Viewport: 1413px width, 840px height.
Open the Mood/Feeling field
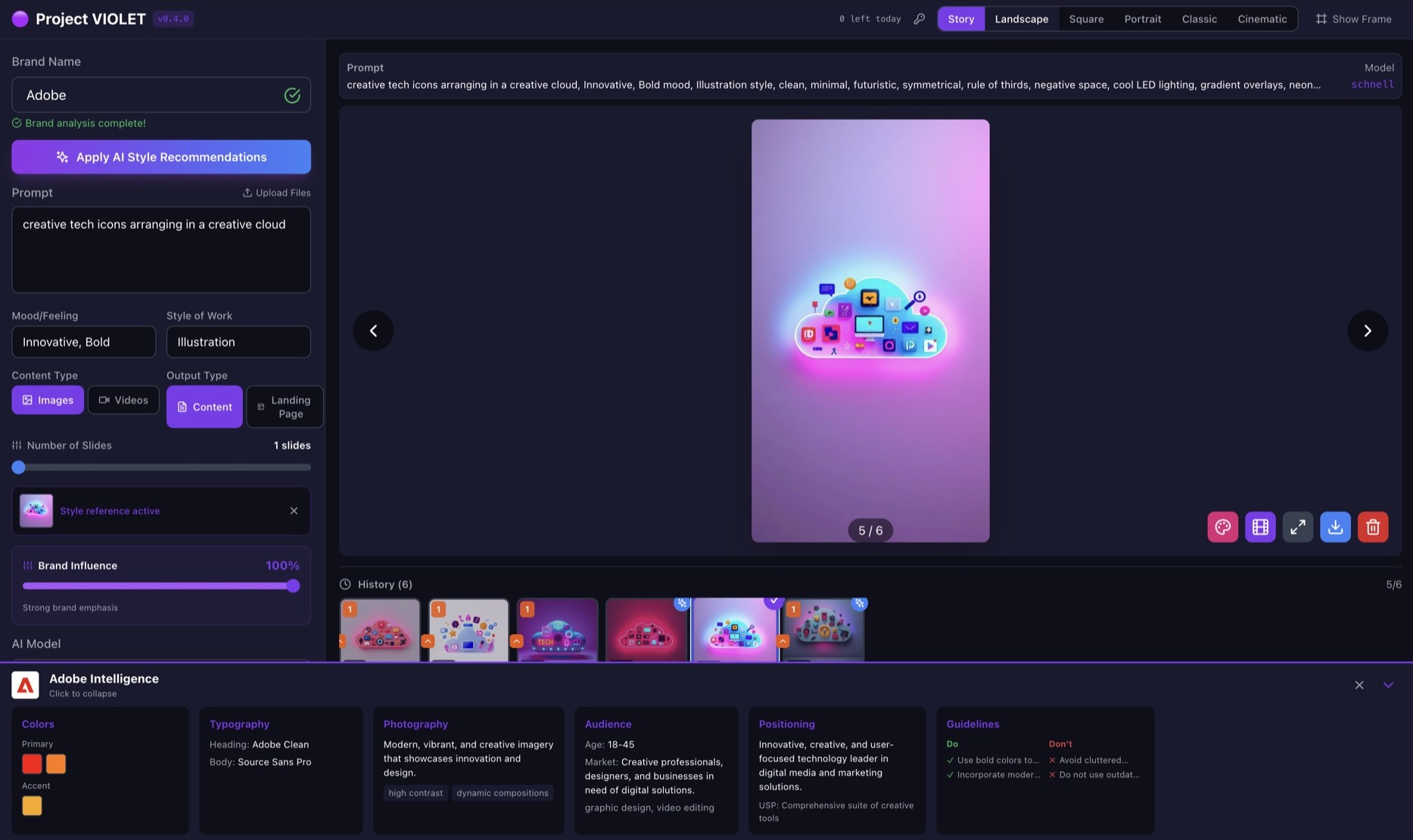point(84,342)
